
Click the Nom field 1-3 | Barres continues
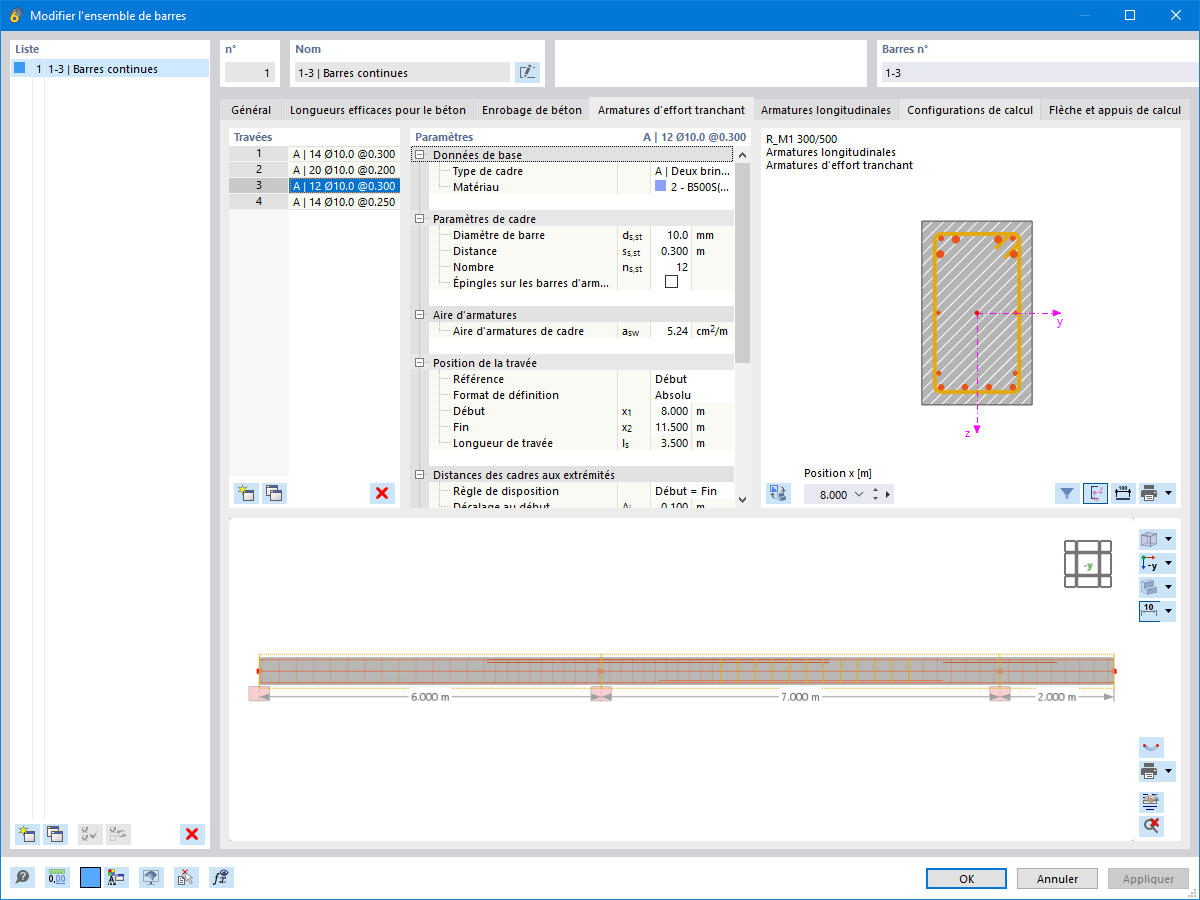coord(402,72)
